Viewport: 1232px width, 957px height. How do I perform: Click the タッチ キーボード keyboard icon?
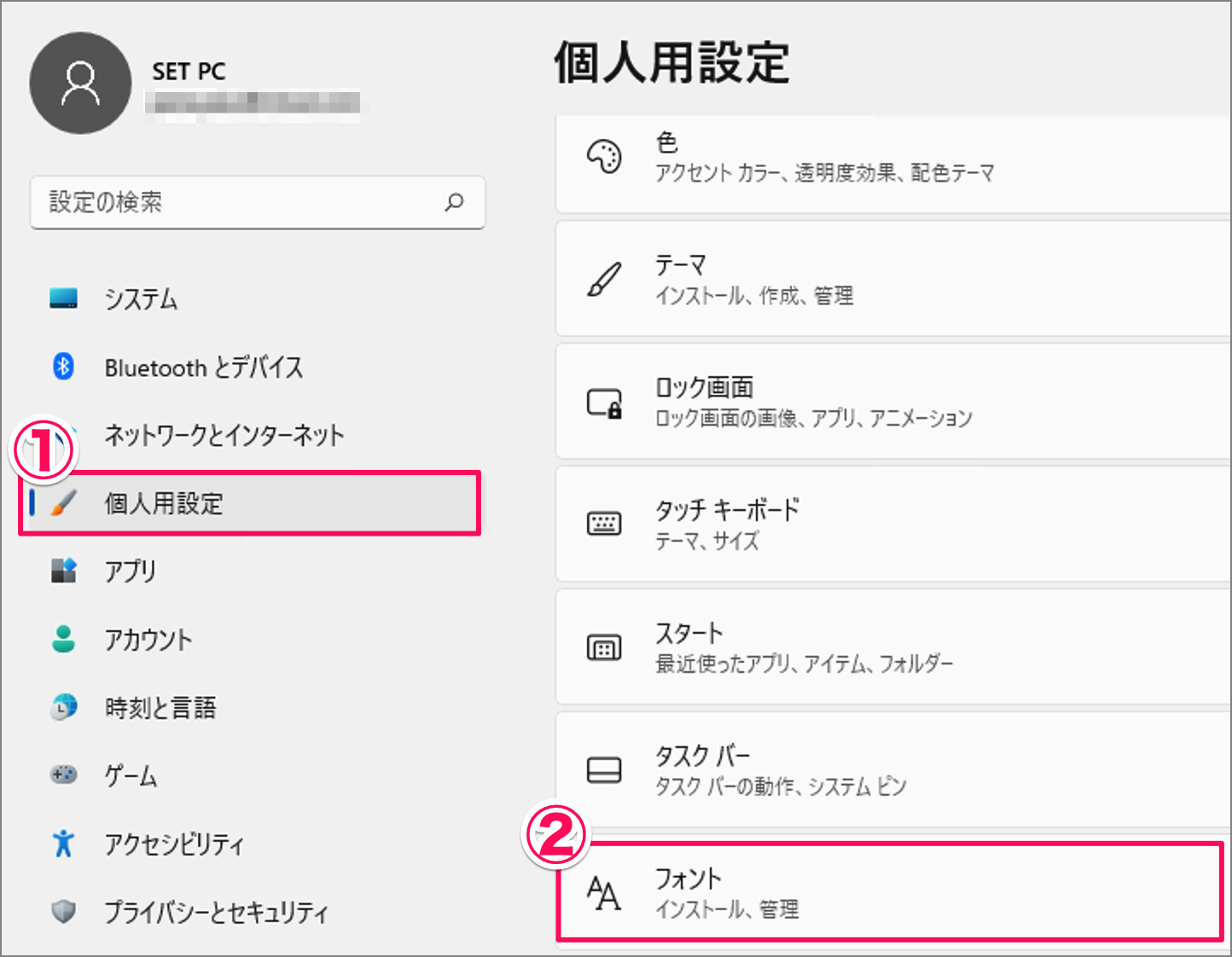(x=605, y=524)
